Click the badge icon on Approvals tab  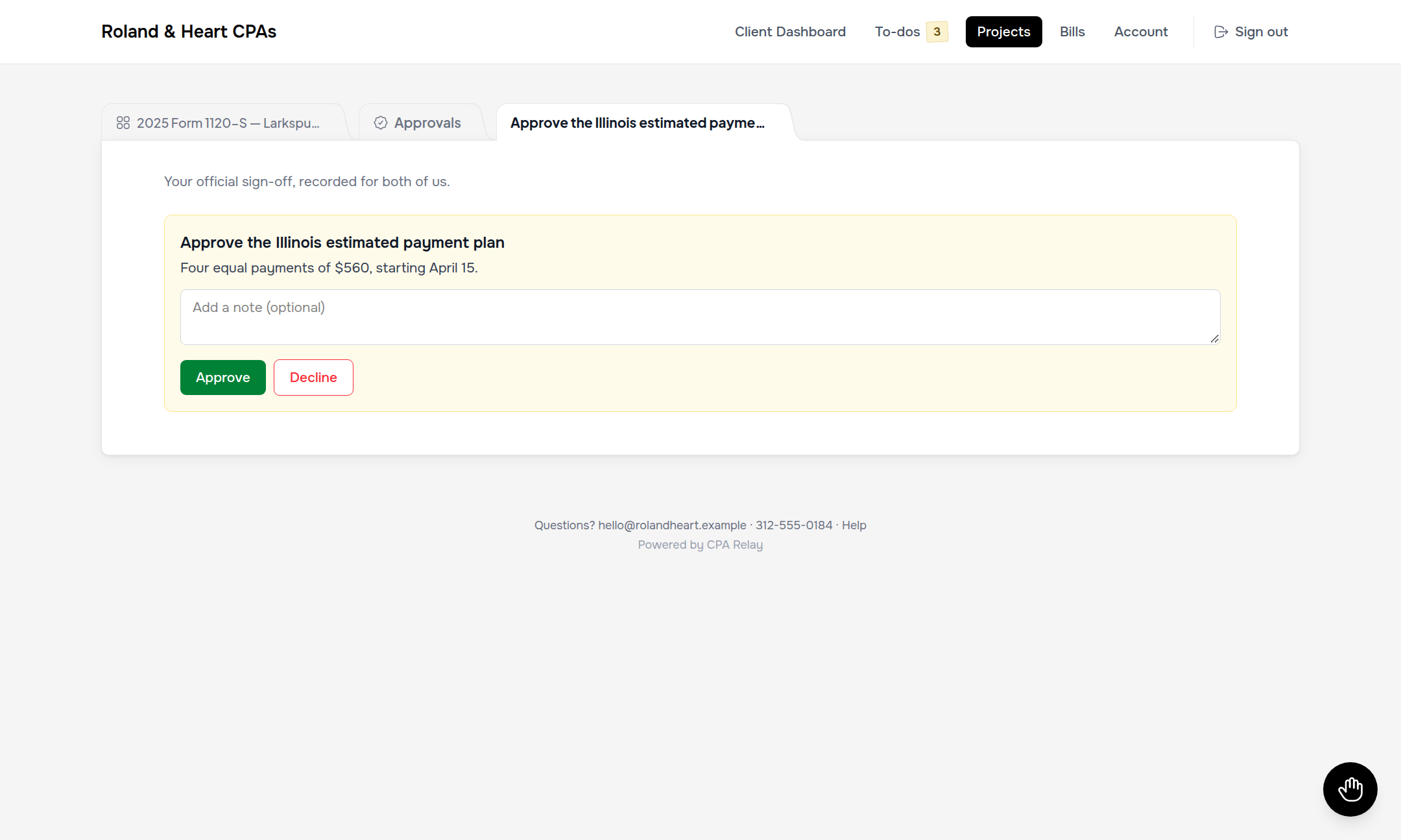(x=381, y=123)
